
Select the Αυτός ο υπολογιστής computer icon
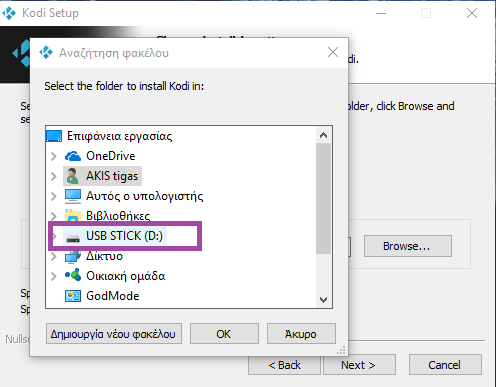click(x=73, y=196)
